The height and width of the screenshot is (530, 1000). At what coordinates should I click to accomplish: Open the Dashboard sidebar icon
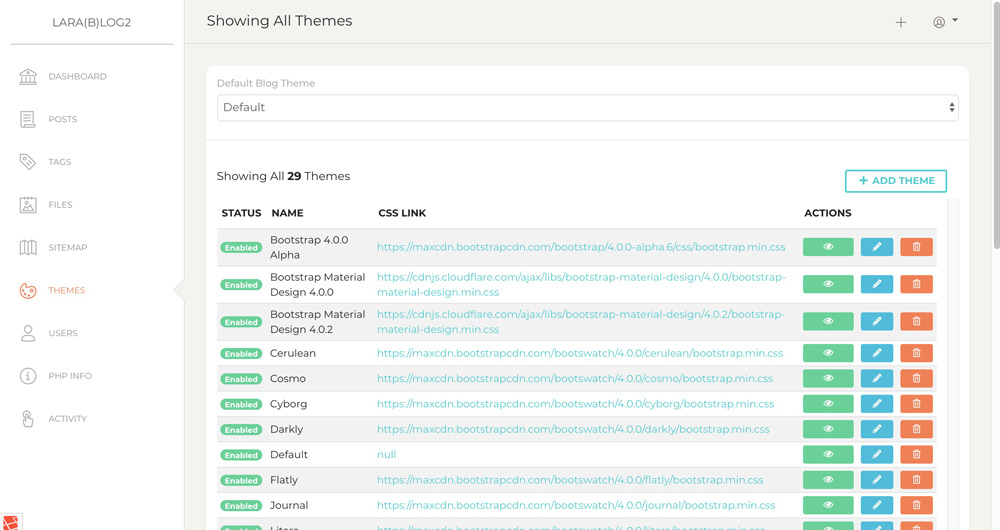tap(28, 77)
